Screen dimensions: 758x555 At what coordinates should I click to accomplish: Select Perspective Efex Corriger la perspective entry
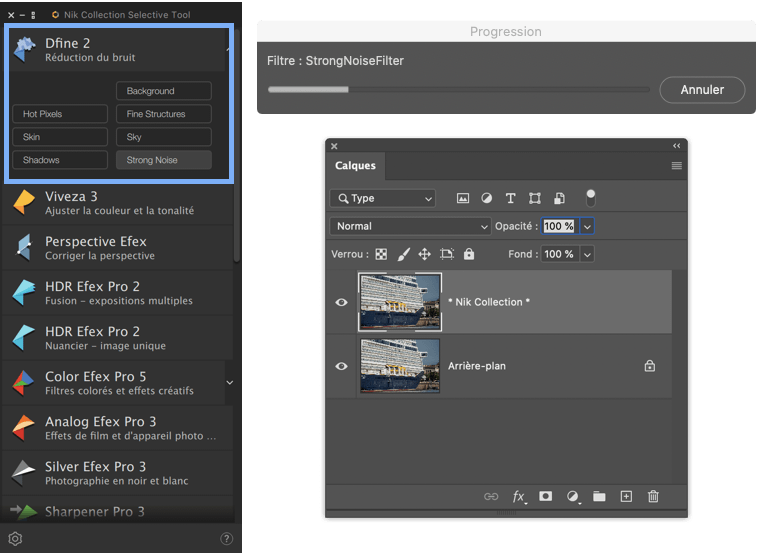[117, 248]
